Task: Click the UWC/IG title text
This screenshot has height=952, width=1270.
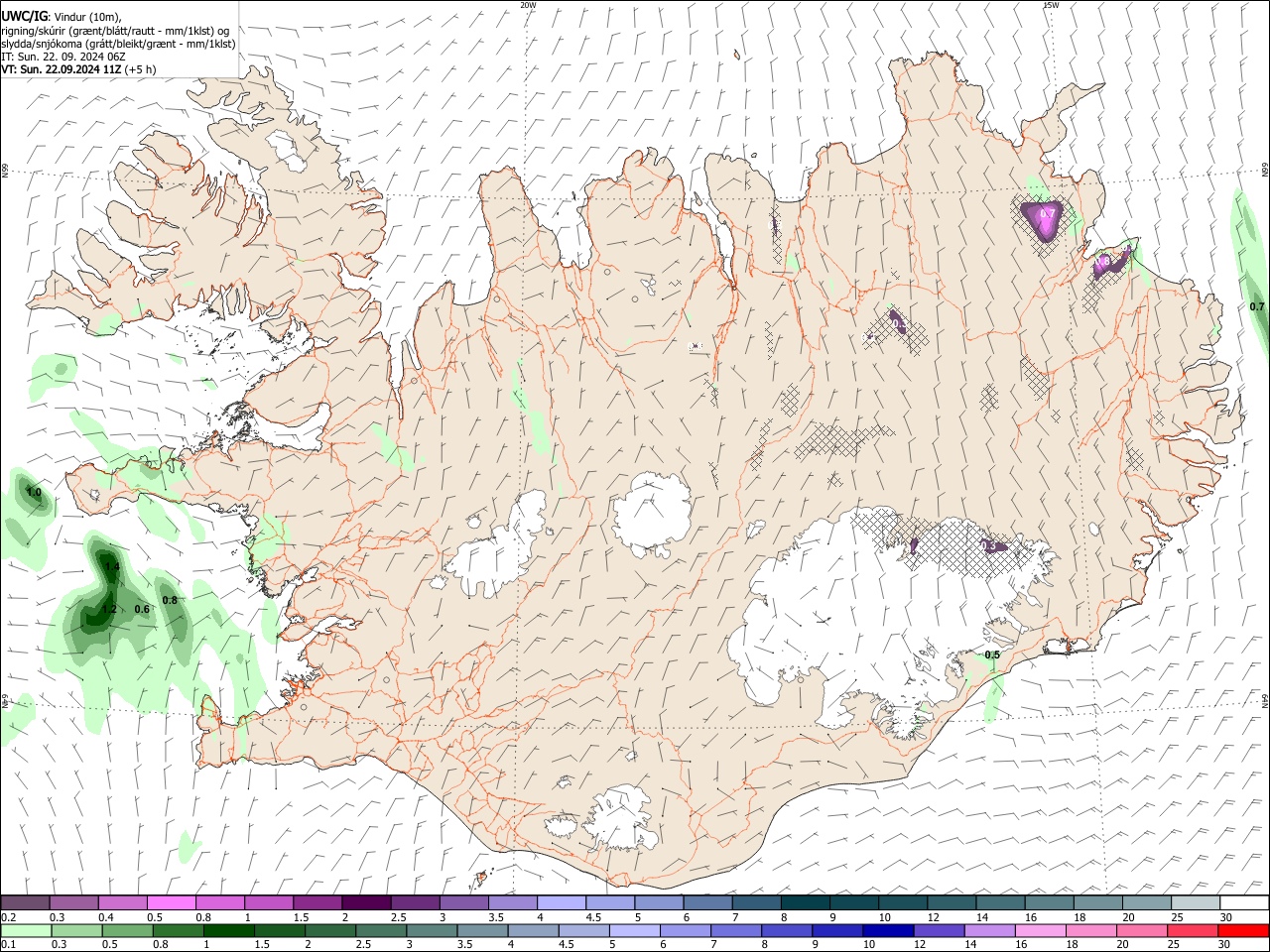Action: pos(24,17)
